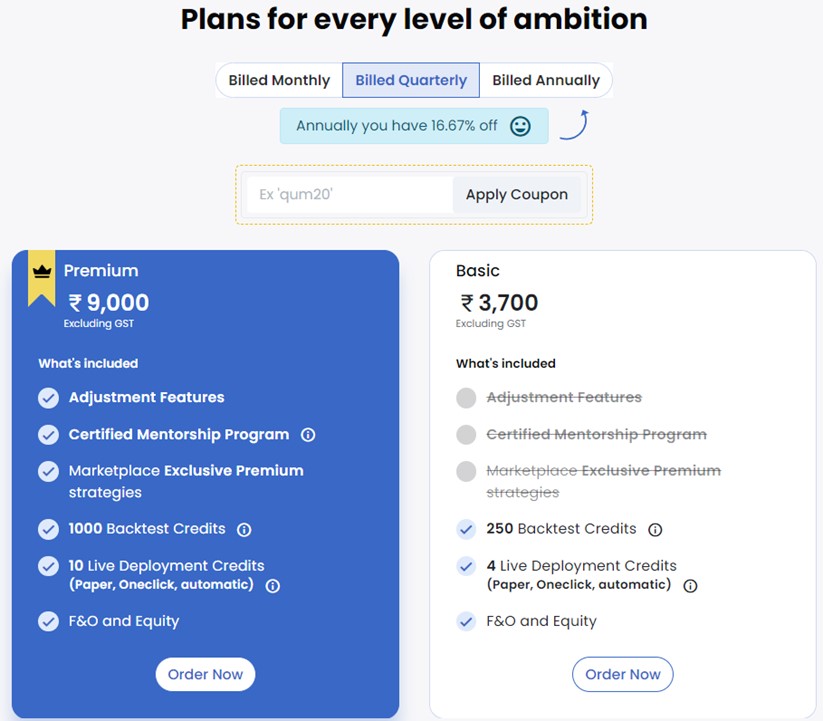
Task: Click checkmark beside Premium Adjustment Features
Action: [48, 398]
